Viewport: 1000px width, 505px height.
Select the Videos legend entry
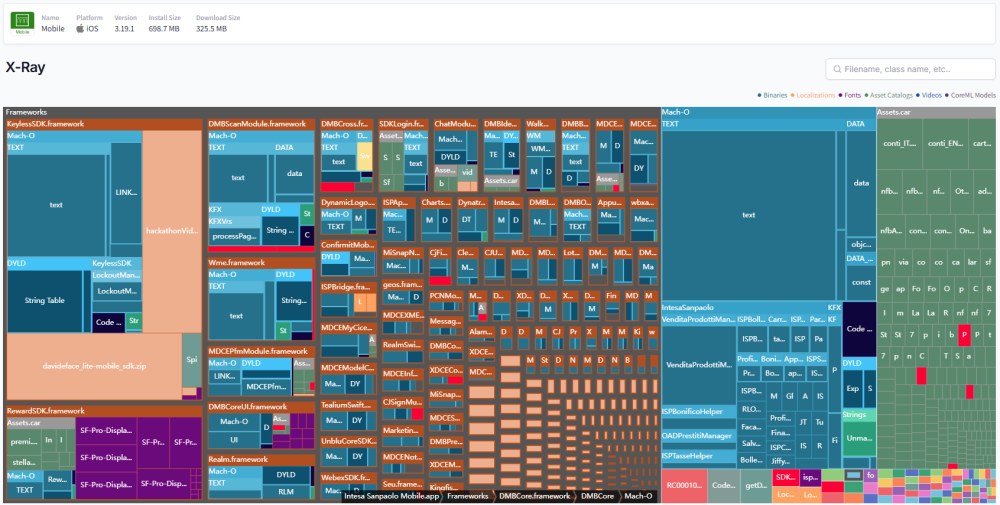coord(929,95)
